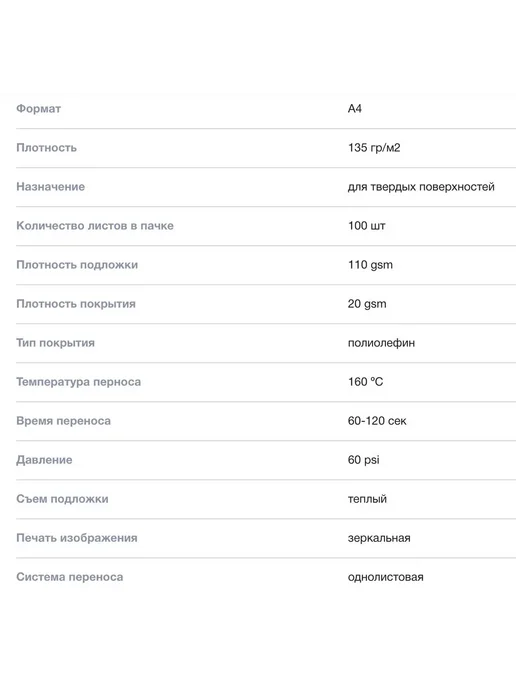516x688 pixels.
Task: Select the 'Время переноса' label
Action: [x=64, y=421]
